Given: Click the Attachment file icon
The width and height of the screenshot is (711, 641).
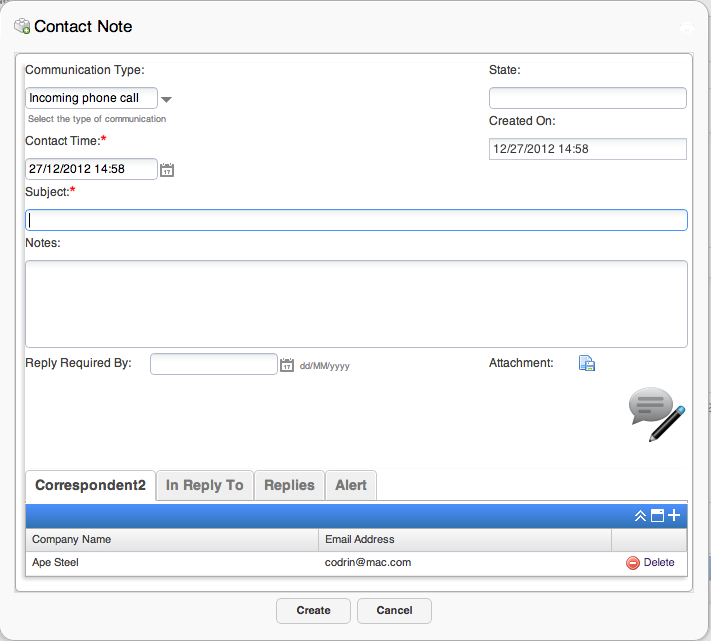Looking at the screenshot, I should (x=587, y=363).
